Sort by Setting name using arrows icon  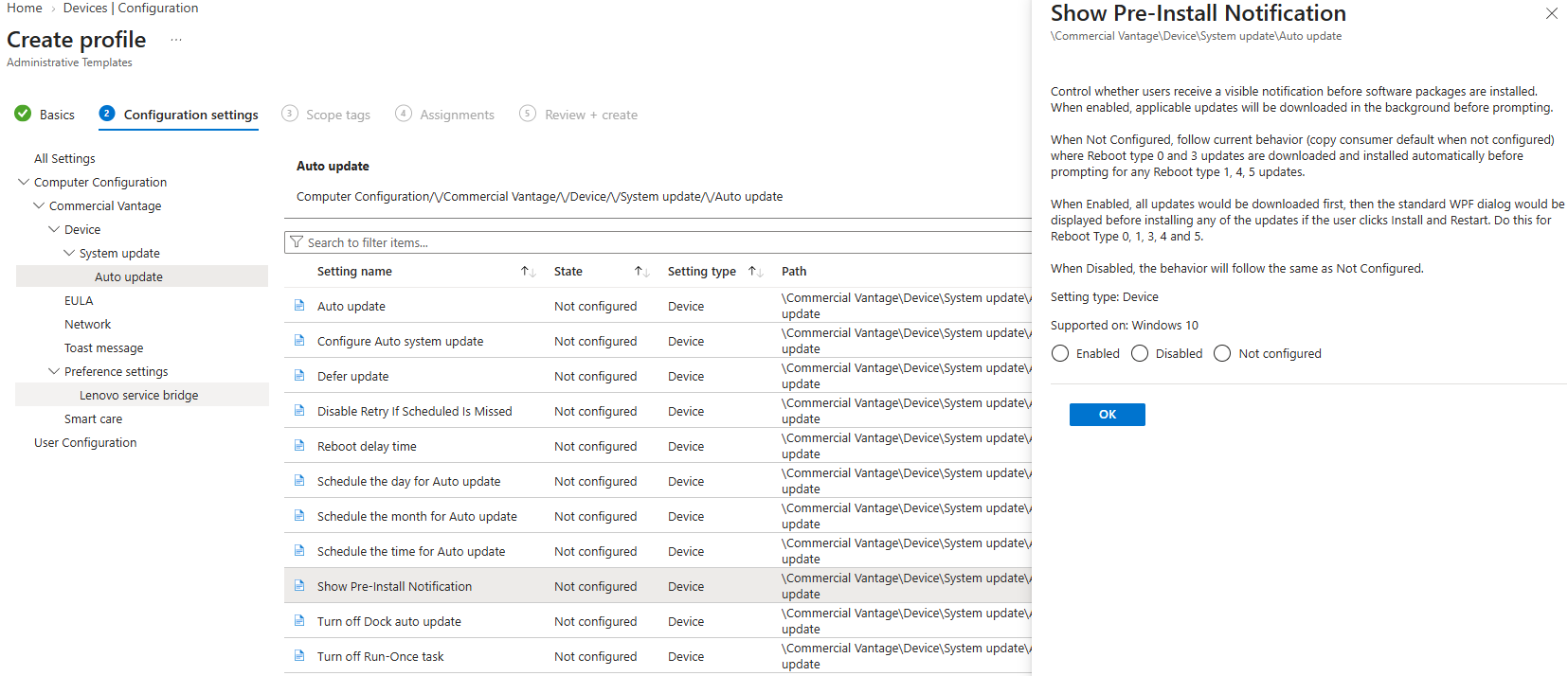[529, 272]
